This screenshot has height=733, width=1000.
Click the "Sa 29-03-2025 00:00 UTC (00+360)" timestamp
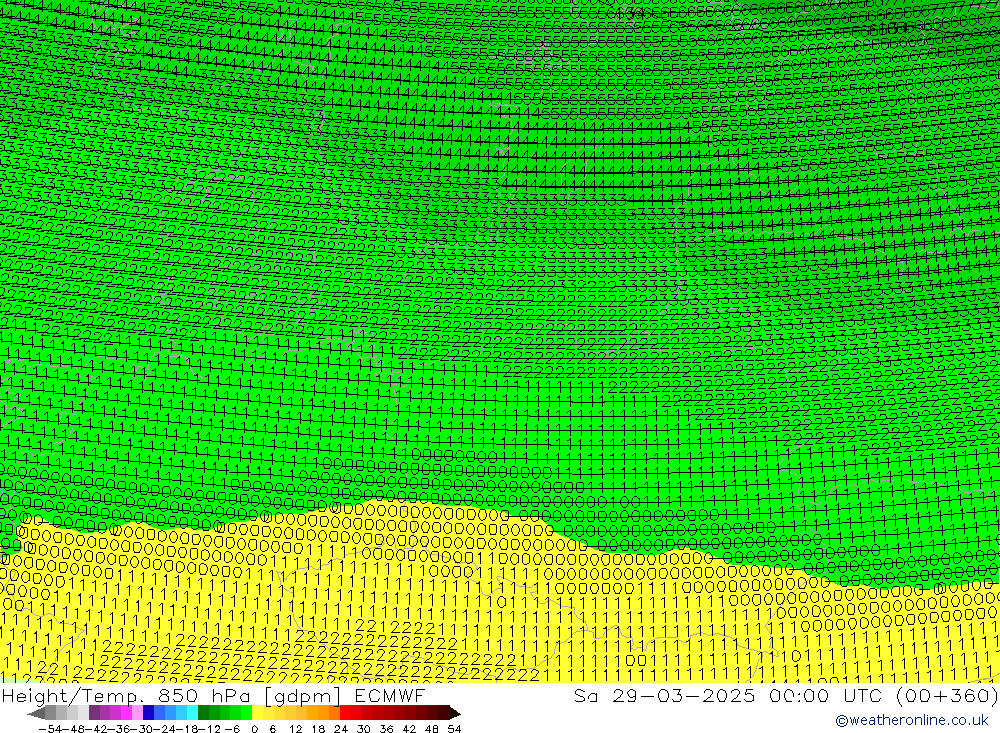click(x=786, y=695)
